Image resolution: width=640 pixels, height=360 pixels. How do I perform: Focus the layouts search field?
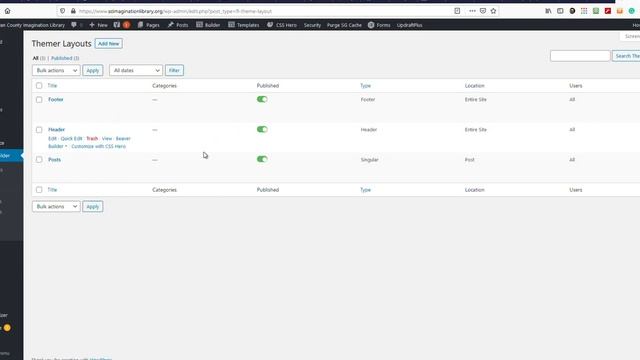click(580, 56)
